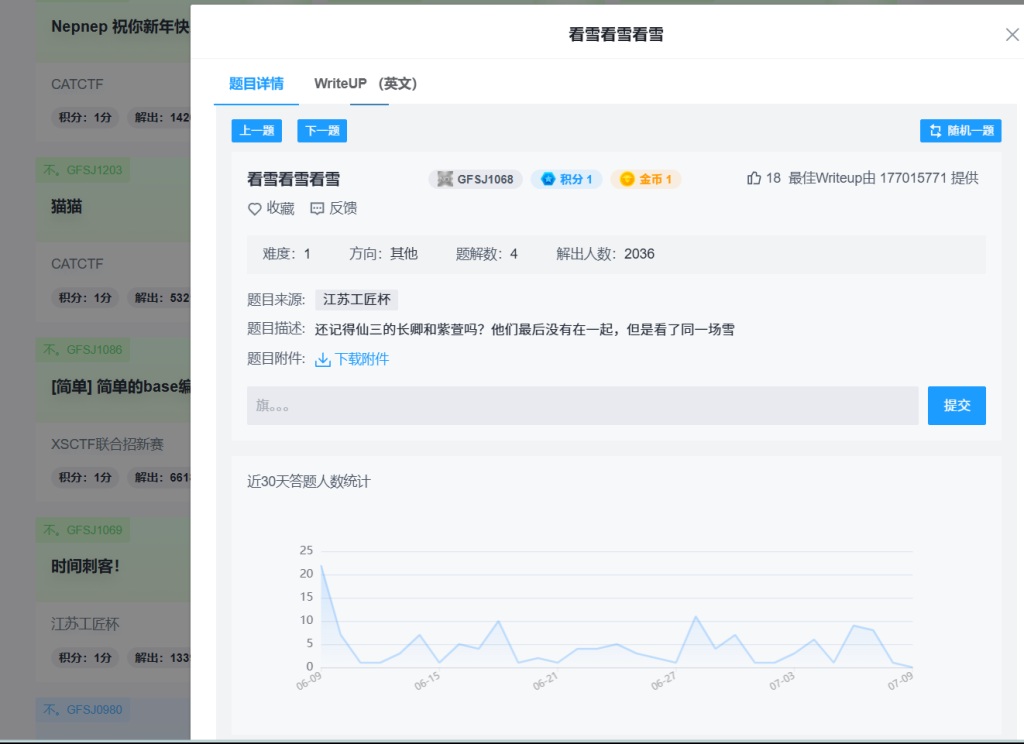Click the blue 积分 1 points icon
The height and width of the screenshot is (744, 1024).
pyautogui.click(x=548, y=180)
